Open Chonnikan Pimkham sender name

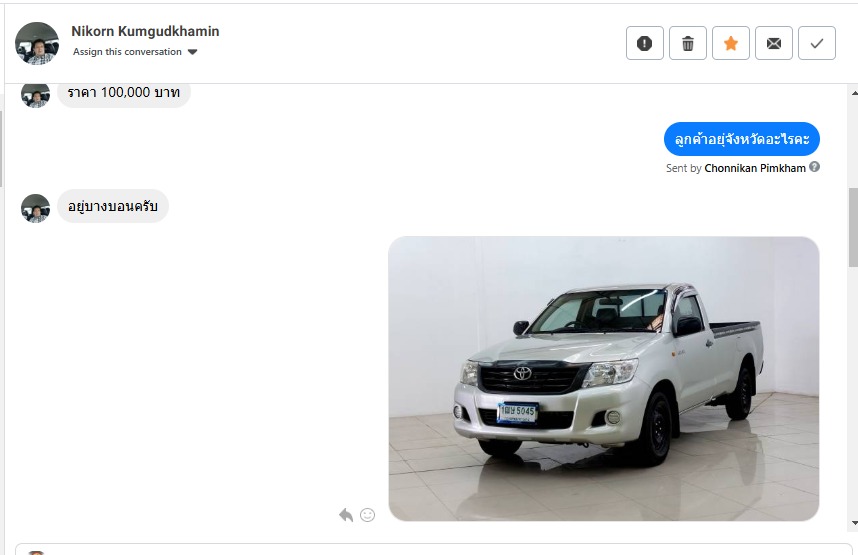tap(755, 168)
